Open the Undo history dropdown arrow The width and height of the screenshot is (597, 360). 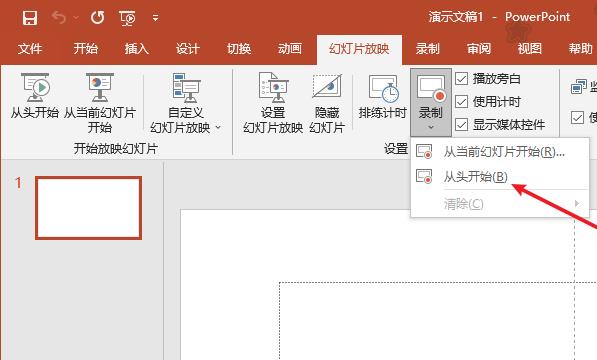click(76, 18)
